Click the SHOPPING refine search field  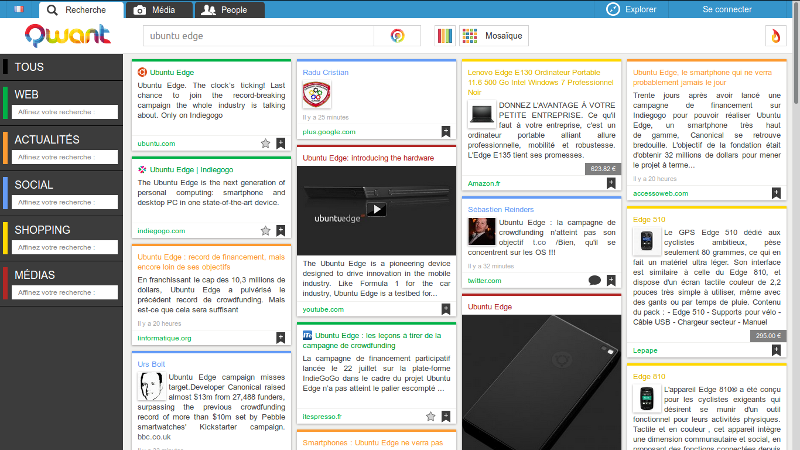65,247
